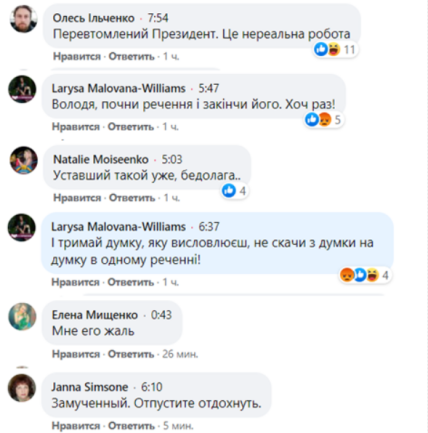The height and width of the screenshot is (433, 428).
Task: Jump to video timestamp 7:54
Action: coord(158,18)
